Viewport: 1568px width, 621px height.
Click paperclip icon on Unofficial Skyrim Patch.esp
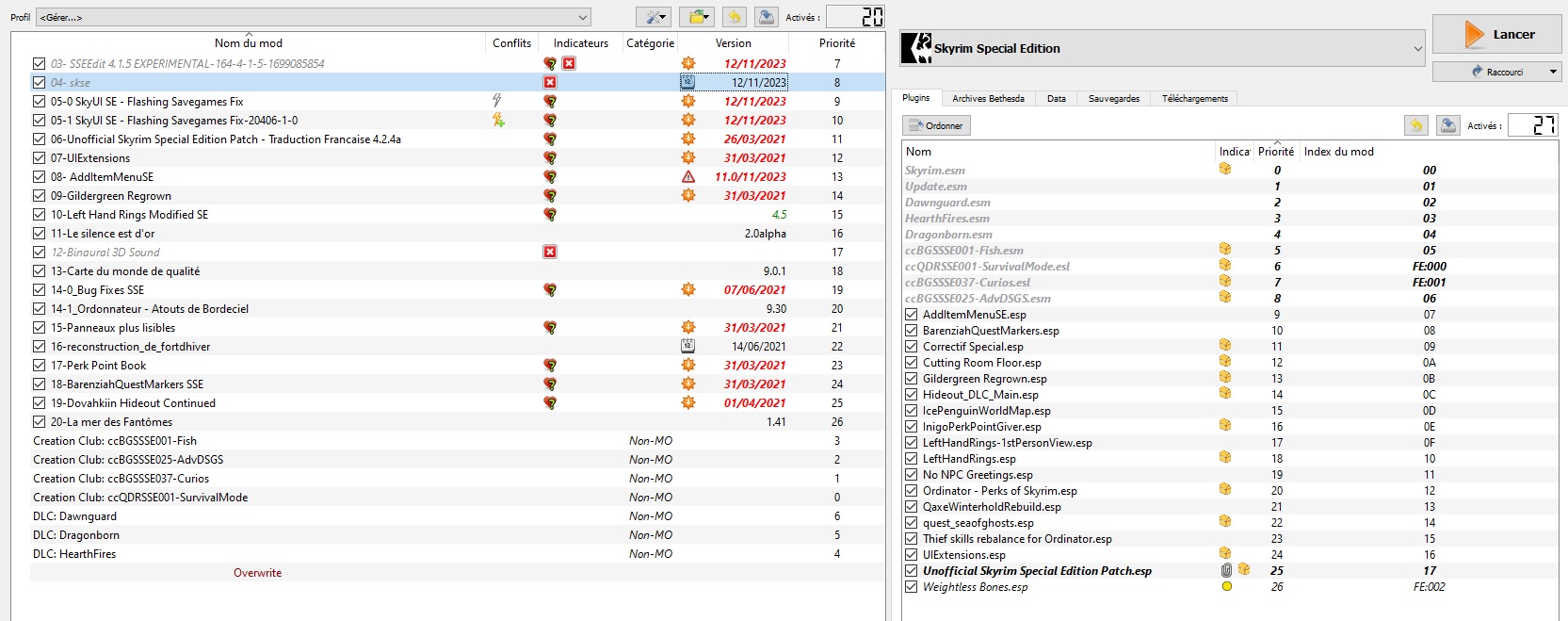pos(1226,570)
